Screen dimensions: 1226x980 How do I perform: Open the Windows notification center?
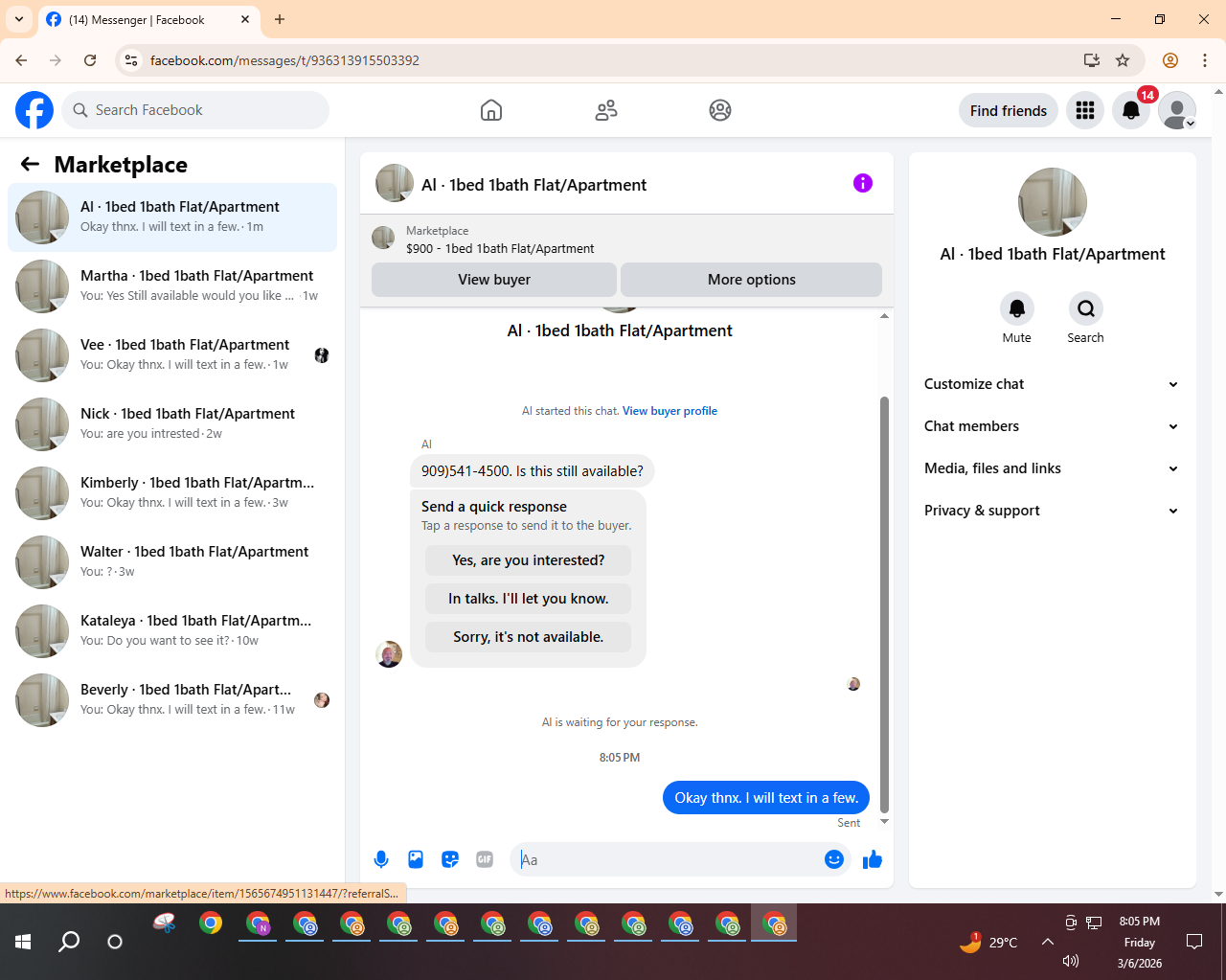1194,942
